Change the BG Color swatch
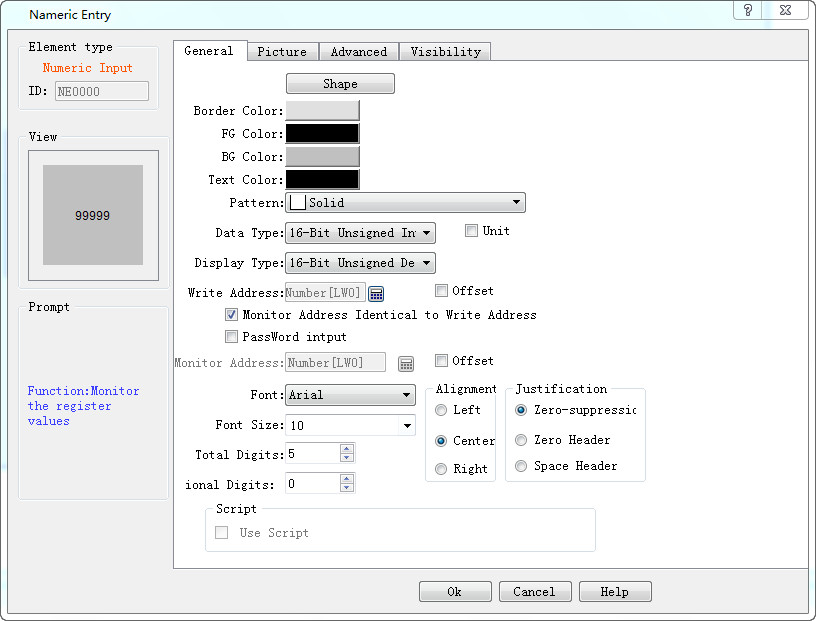 (322, 156)
